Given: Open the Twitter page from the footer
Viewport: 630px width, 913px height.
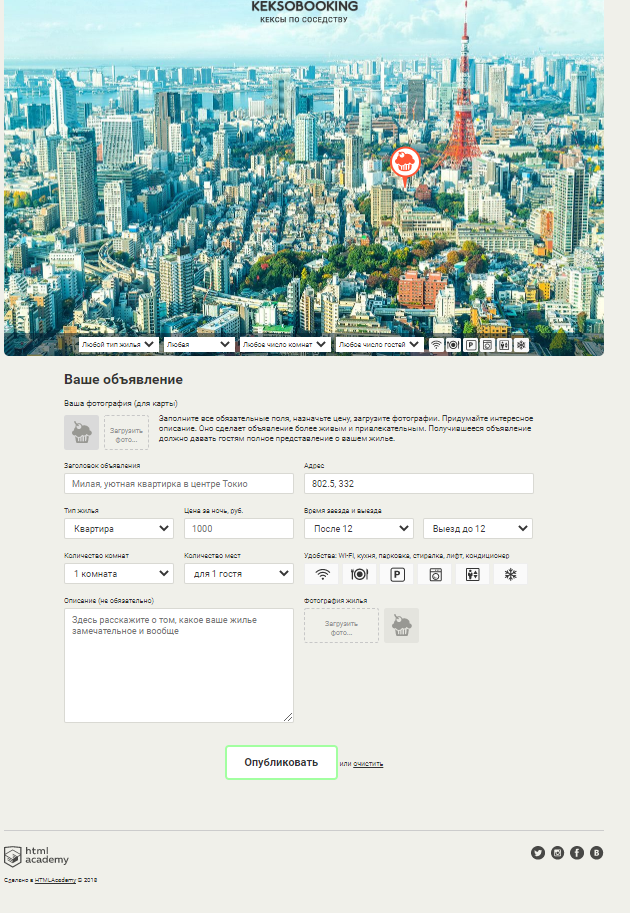Looking at the screenshot, I should pyautogui.click(x=538, y=852).
